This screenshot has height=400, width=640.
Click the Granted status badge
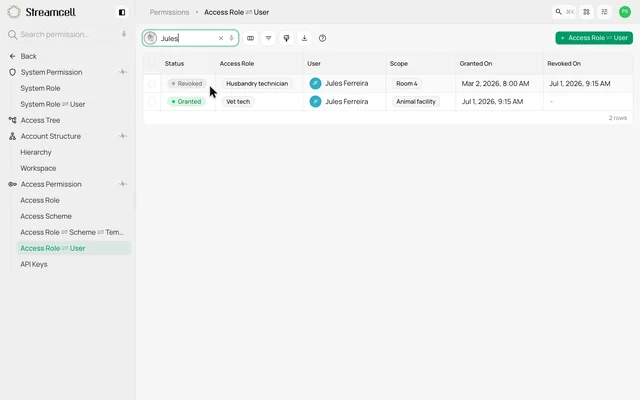[x=187, y=101]
